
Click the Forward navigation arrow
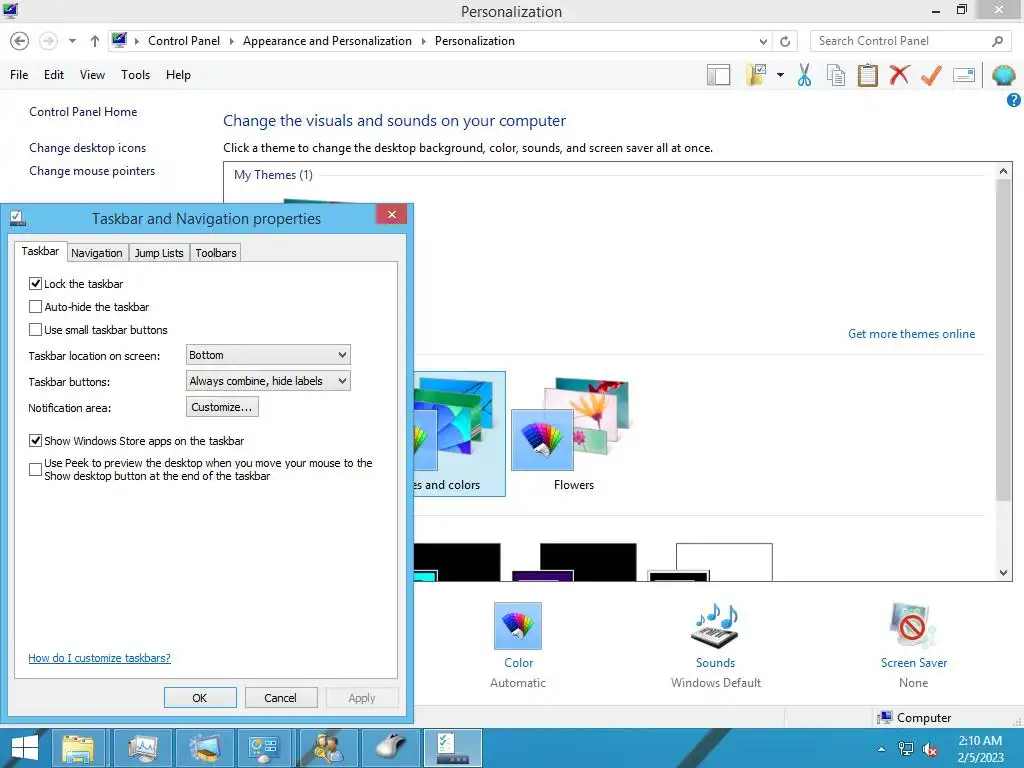[x=48, y=41]
